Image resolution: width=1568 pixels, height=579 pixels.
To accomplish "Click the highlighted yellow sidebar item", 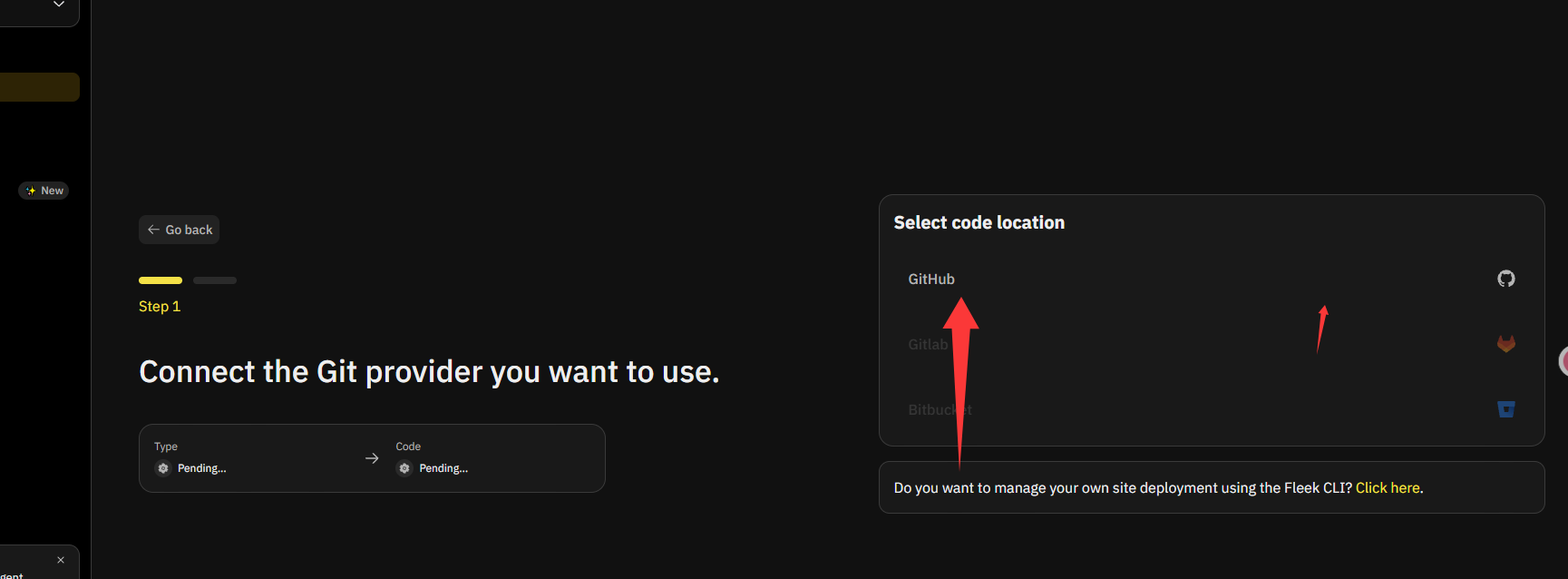I will [x=39, y=87].
